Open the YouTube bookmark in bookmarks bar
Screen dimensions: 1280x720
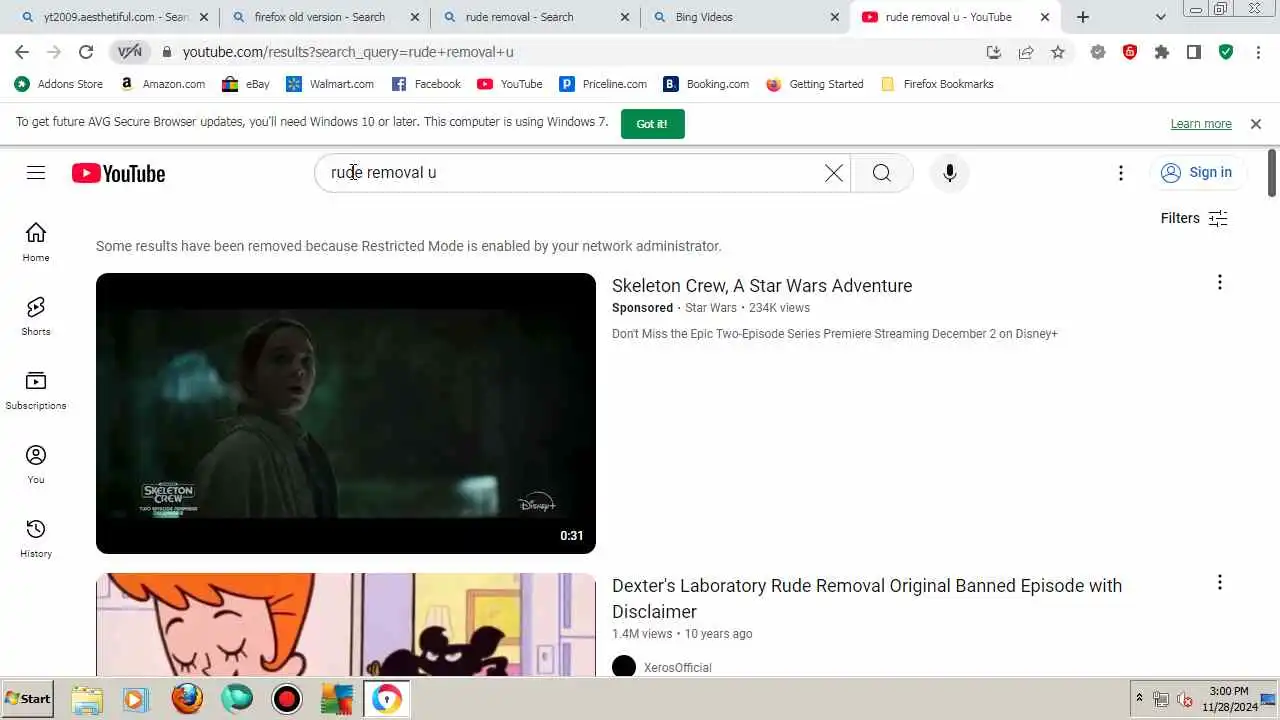click(x=510, y=84)
